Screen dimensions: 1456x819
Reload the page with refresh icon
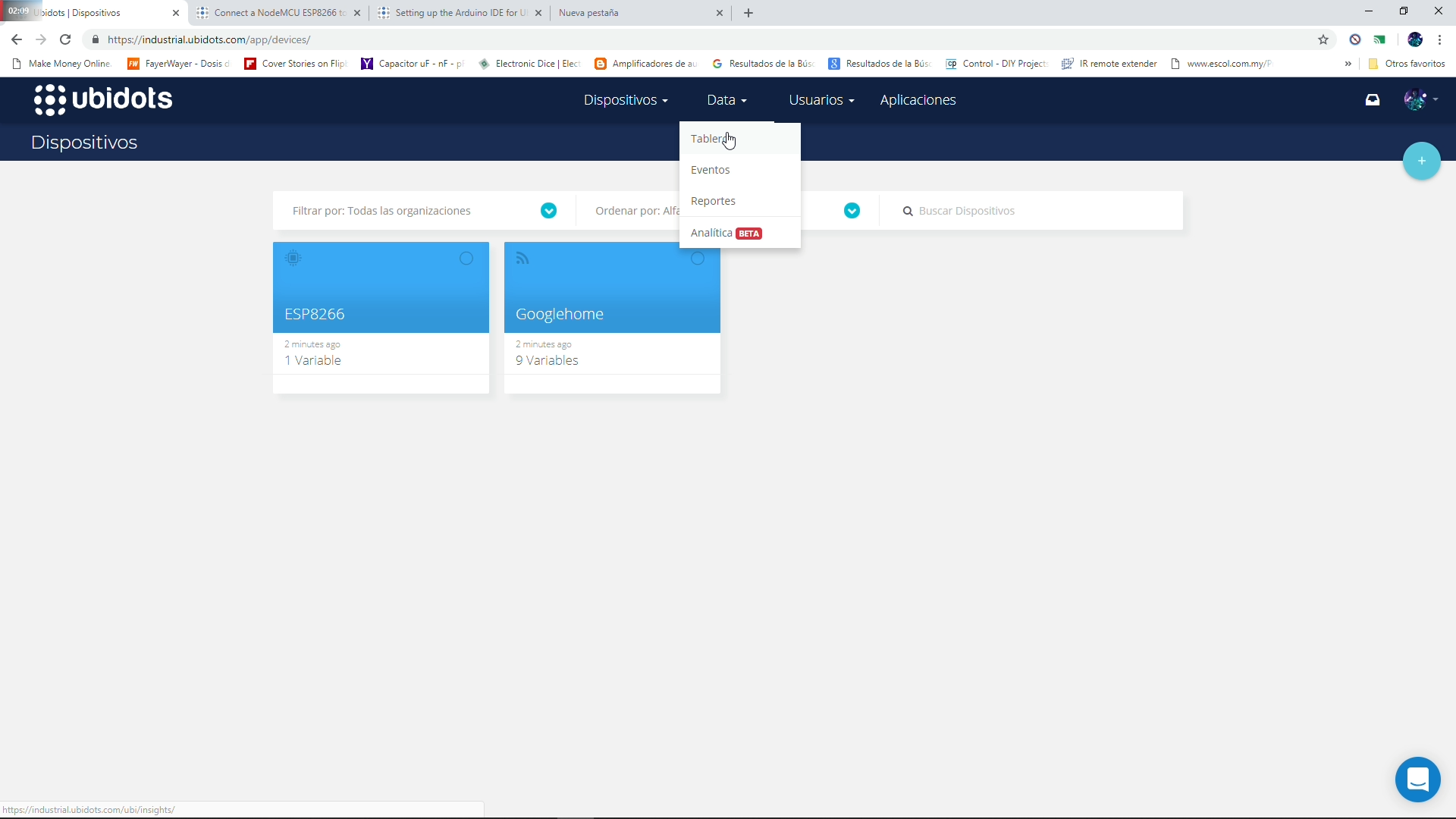coord(65,39)
